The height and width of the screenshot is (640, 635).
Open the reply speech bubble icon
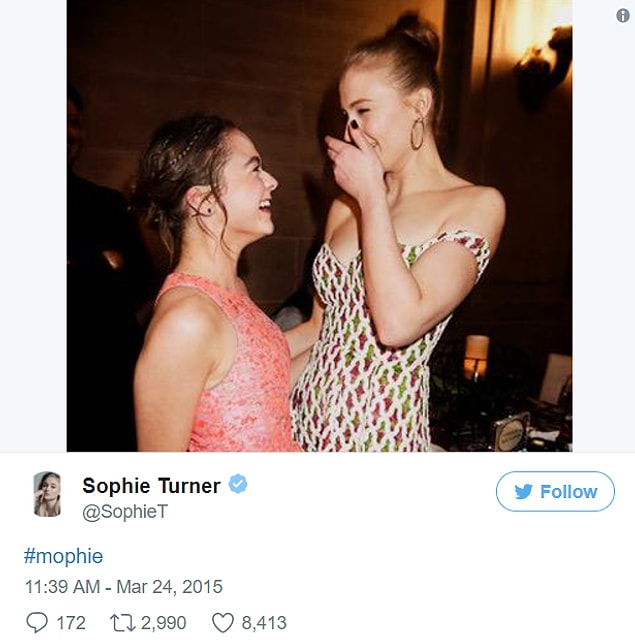click(37, 623)
